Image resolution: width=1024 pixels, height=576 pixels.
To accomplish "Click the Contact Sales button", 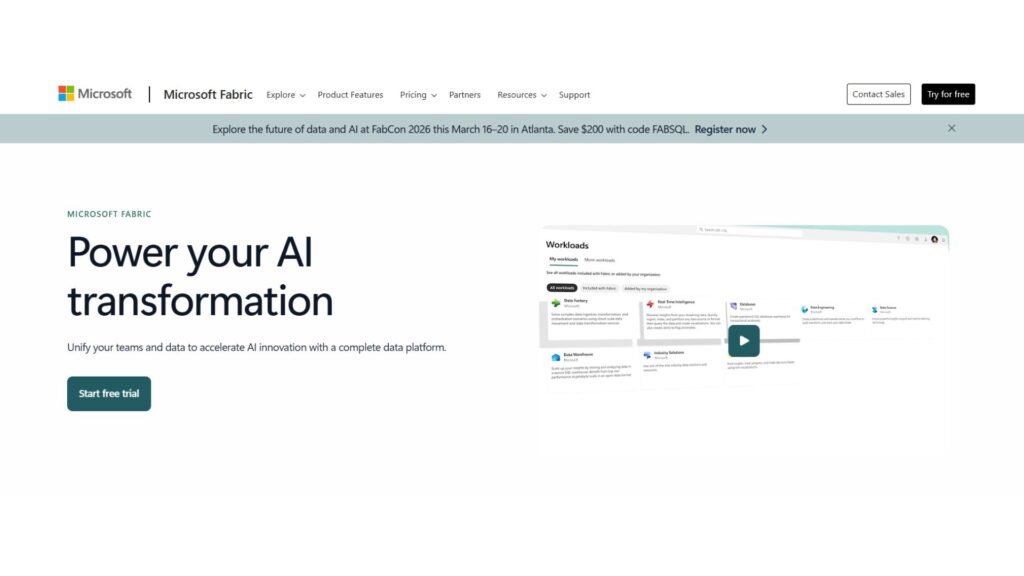I will click(x=878, y=94).
